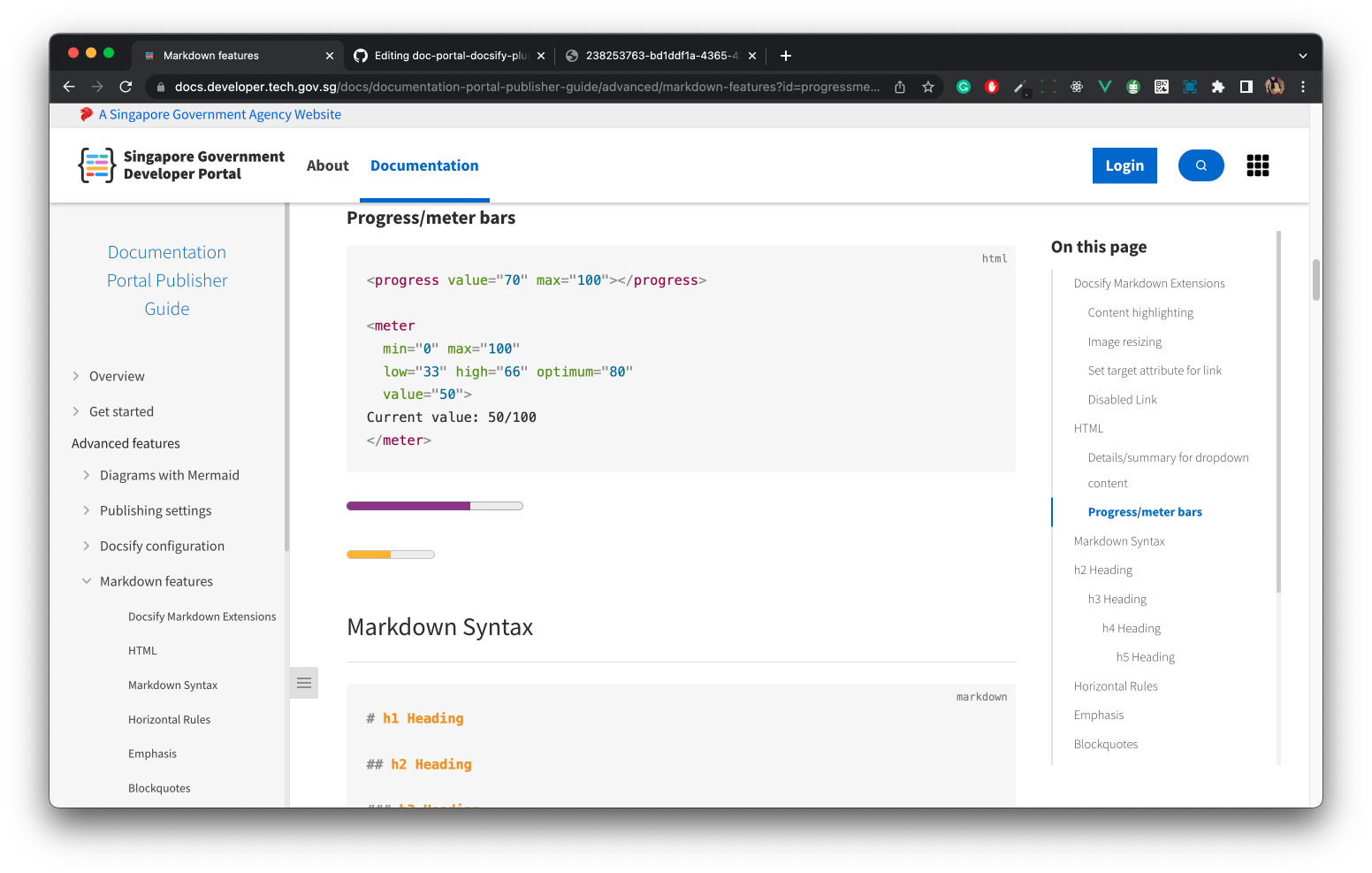This screenshot has height=873, width=1372.
Task: Close the Markdown features tab
Action: coord(330,56)
